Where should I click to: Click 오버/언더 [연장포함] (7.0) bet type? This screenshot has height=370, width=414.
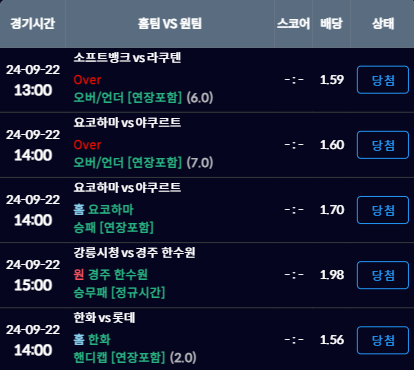[x=143, y=163]
